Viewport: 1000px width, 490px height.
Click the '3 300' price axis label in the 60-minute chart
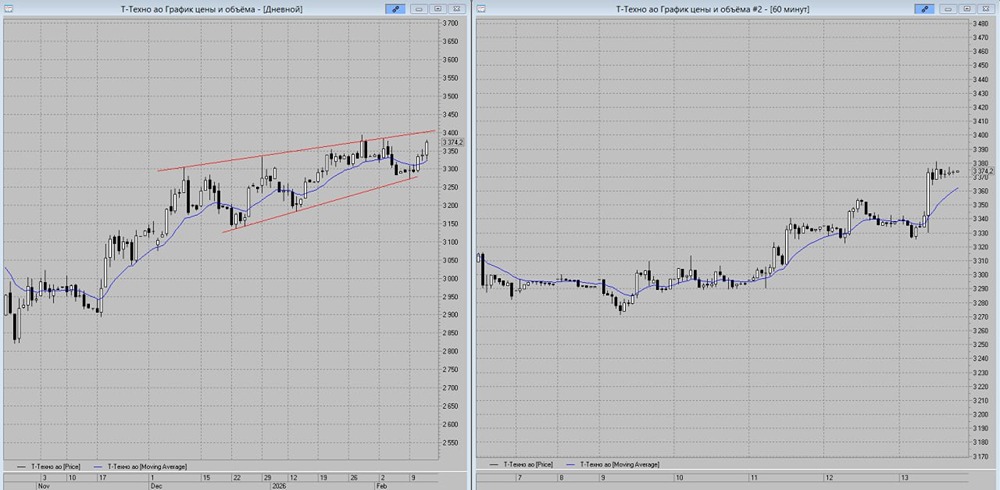(x=982, y=275)
